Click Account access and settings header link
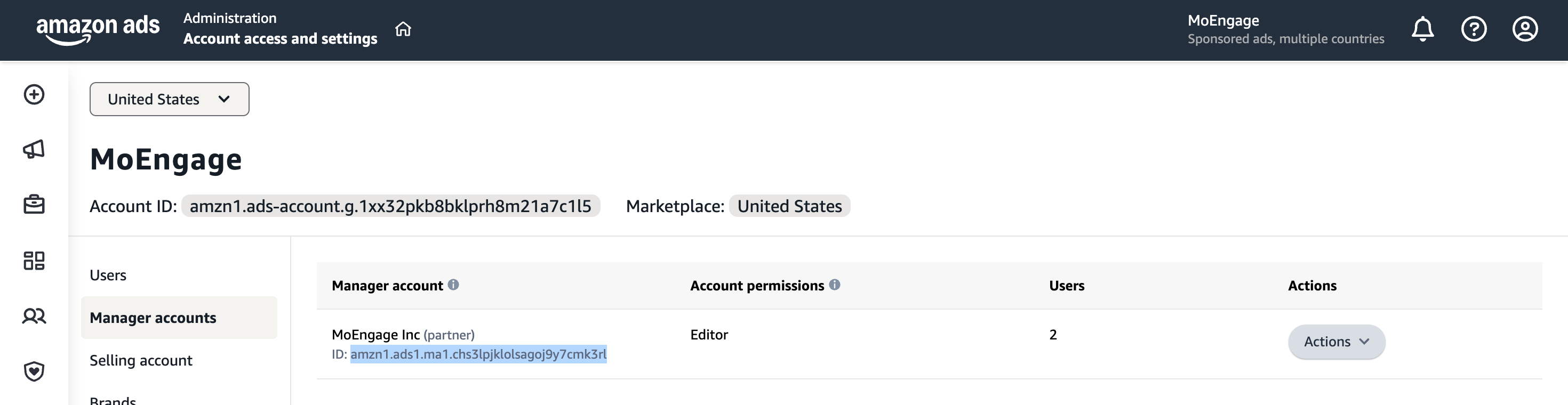1568x405 pixels. point(281,38)
